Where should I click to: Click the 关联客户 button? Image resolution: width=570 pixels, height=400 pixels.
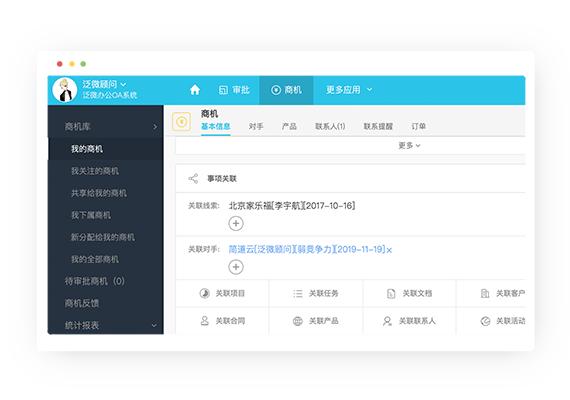(x=503, y=293)
